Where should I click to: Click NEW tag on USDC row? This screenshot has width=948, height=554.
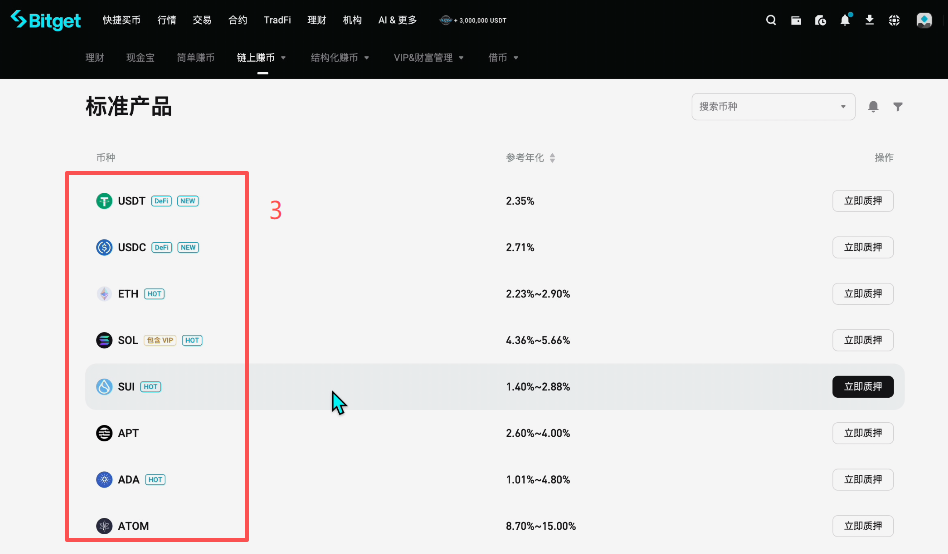188,247
